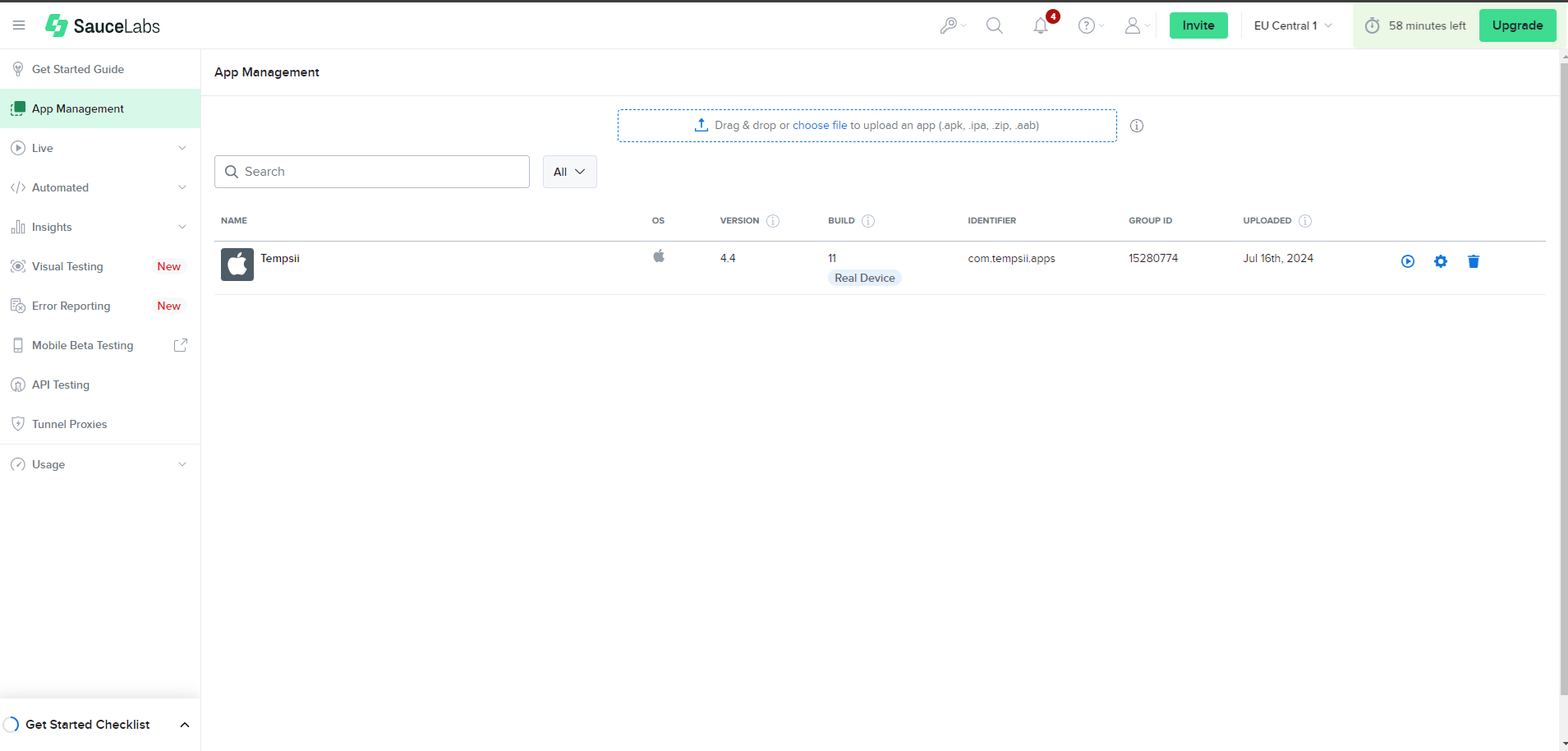Screen dimensions: 1568x751
Task: Open the EU Central 1 region dropdown
Action: pyautogui.click(x=1293, y=25)
